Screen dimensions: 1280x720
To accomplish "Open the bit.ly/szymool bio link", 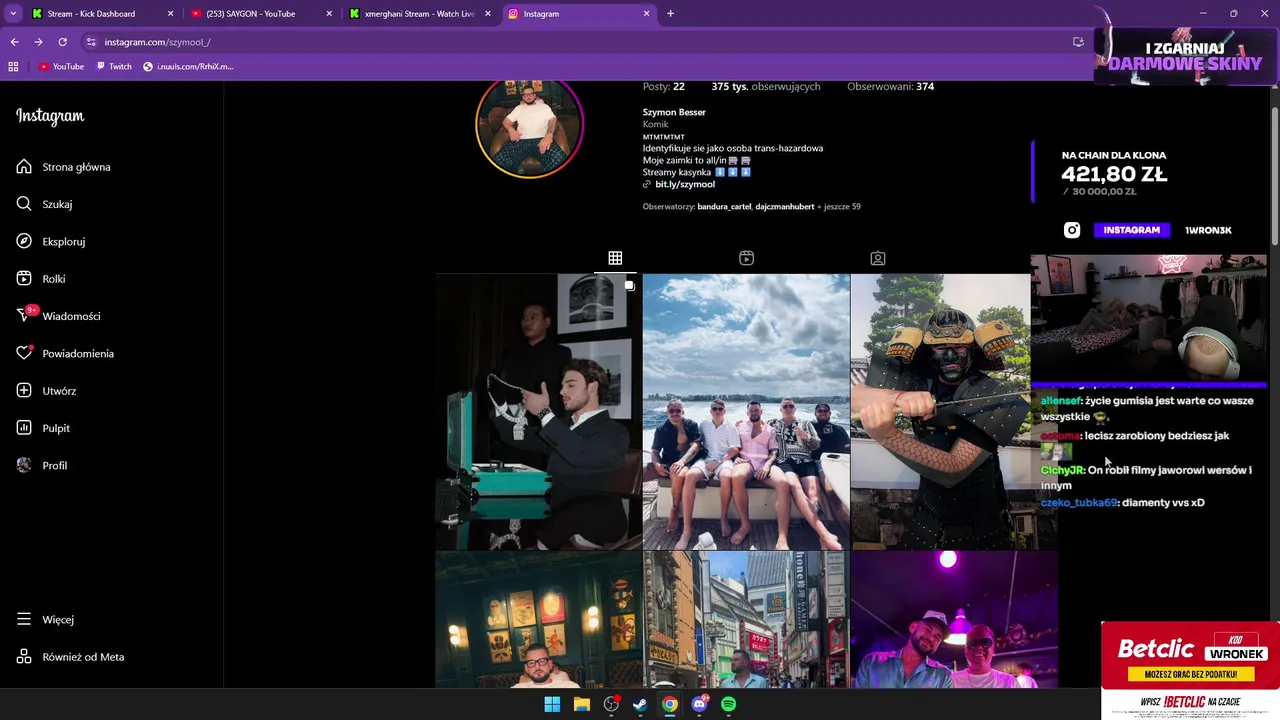I will (x=685, y=184).
